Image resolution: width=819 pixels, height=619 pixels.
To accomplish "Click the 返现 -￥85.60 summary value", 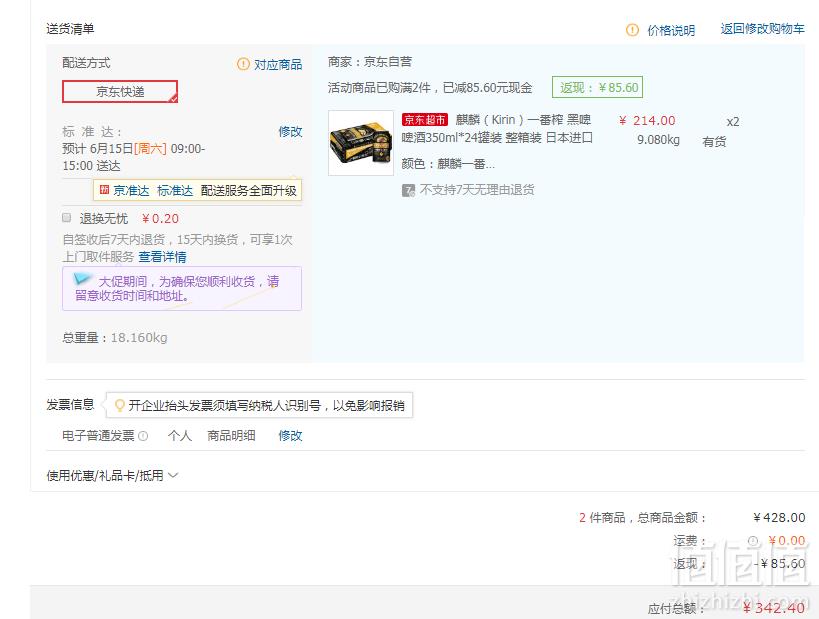I will pyautogui.click(x=779, y=564).
